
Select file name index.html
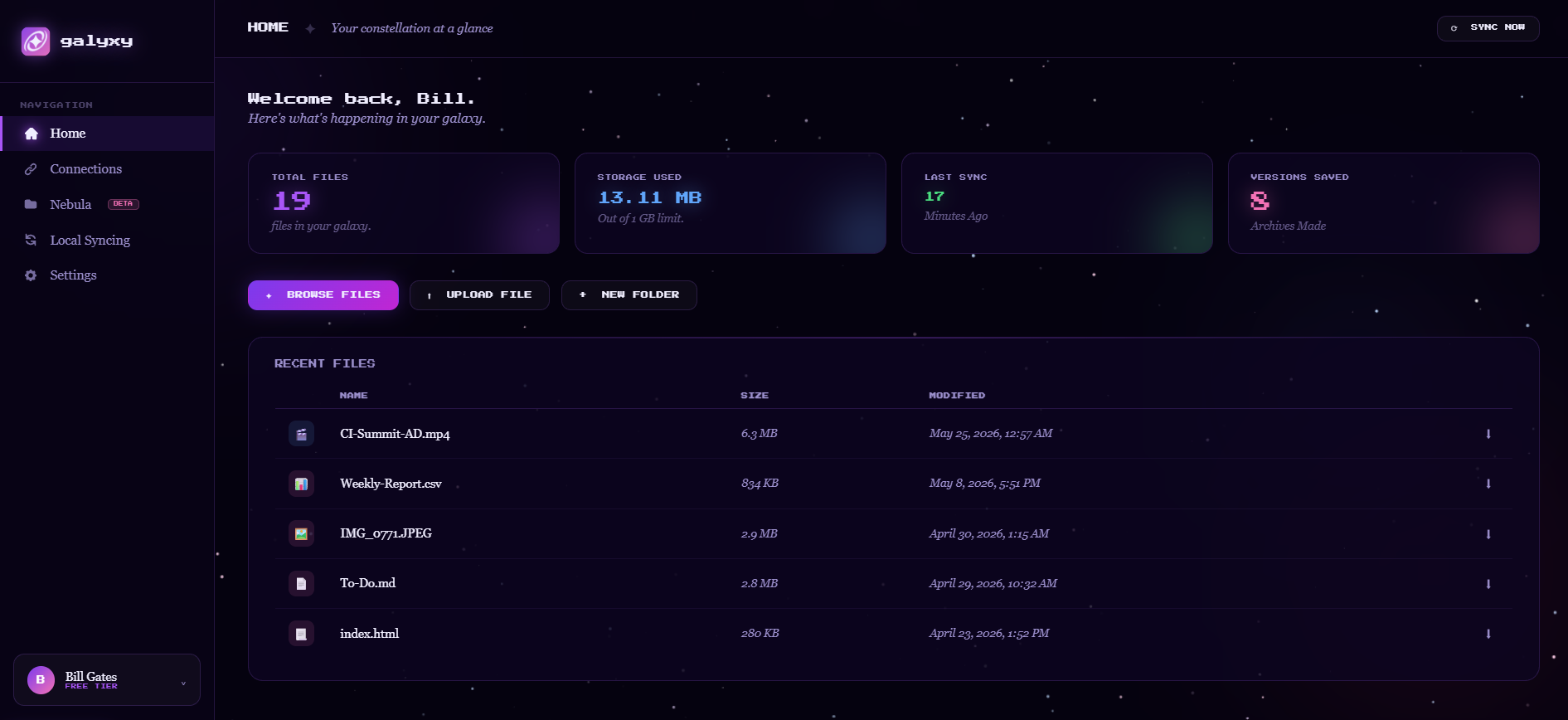[x=369, y=634]
